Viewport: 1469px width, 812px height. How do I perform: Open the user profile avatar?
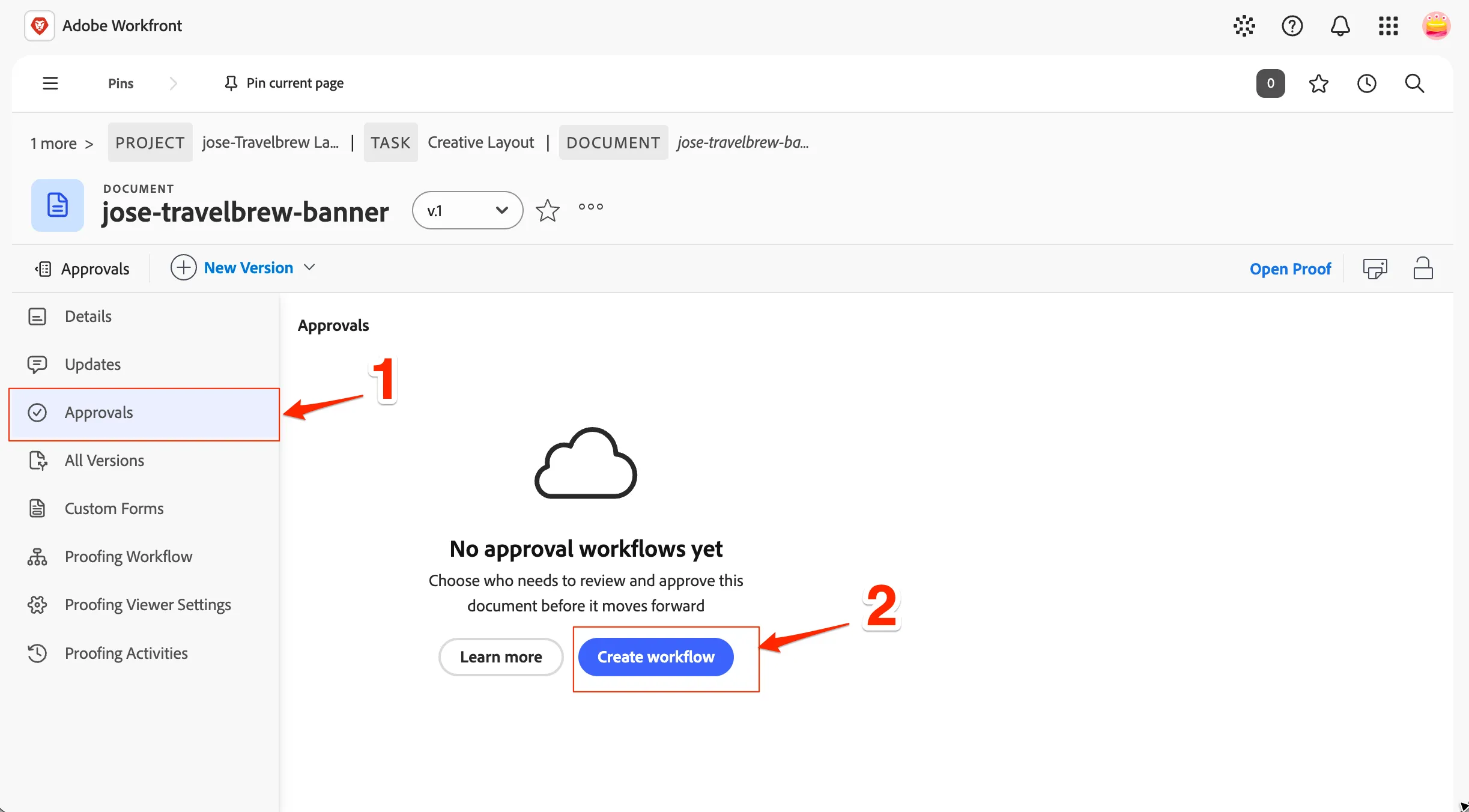[x=1436, y=26]
